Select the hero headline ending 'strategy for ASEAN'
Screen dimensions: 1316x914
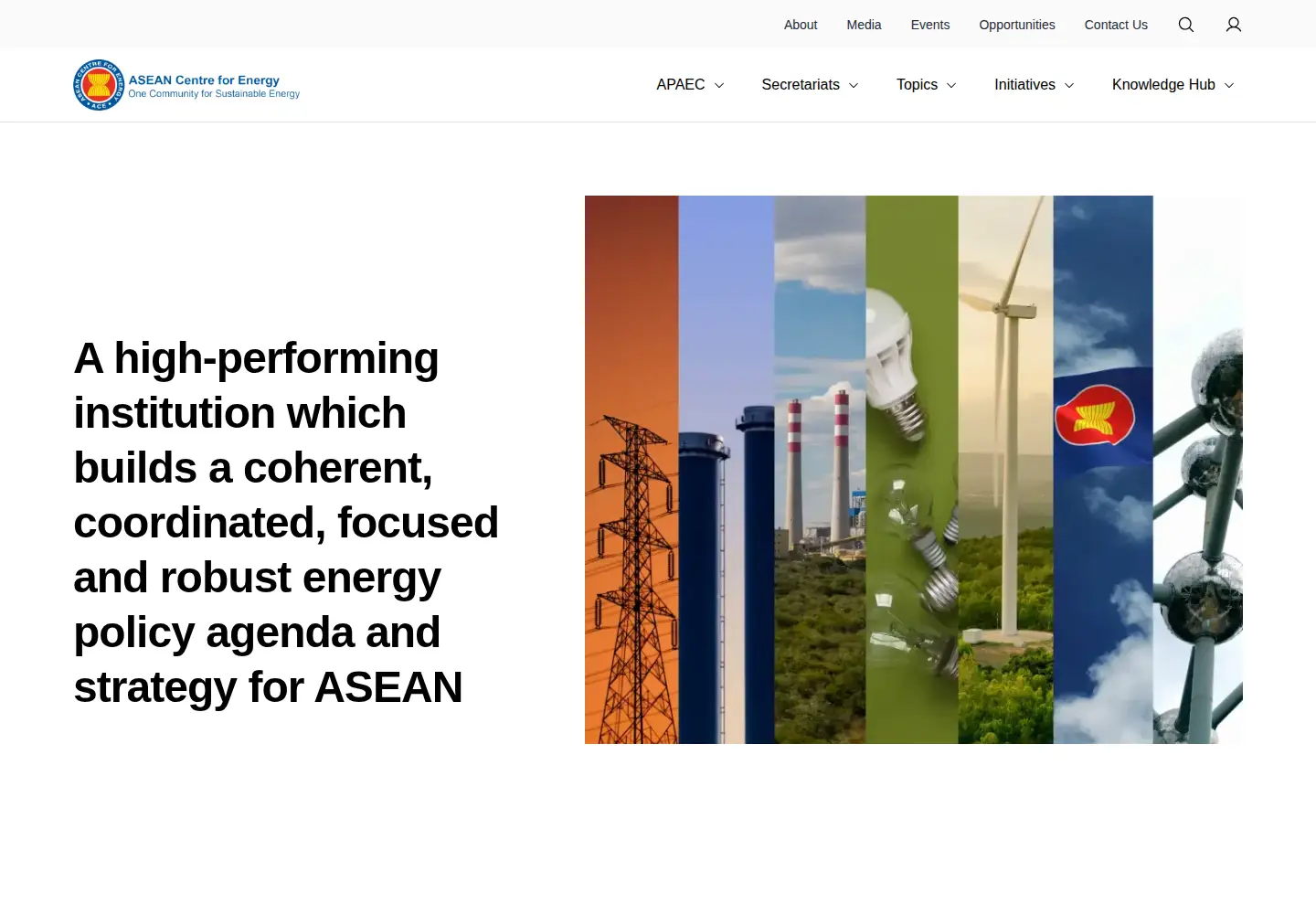click(x=286, y=523)
